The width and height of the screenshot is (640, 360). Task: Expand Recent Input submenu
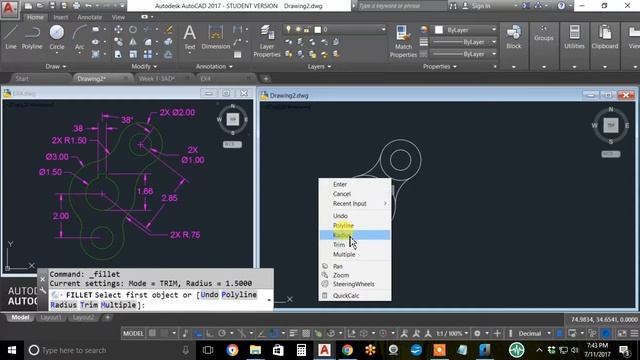[x=354, y=203]
